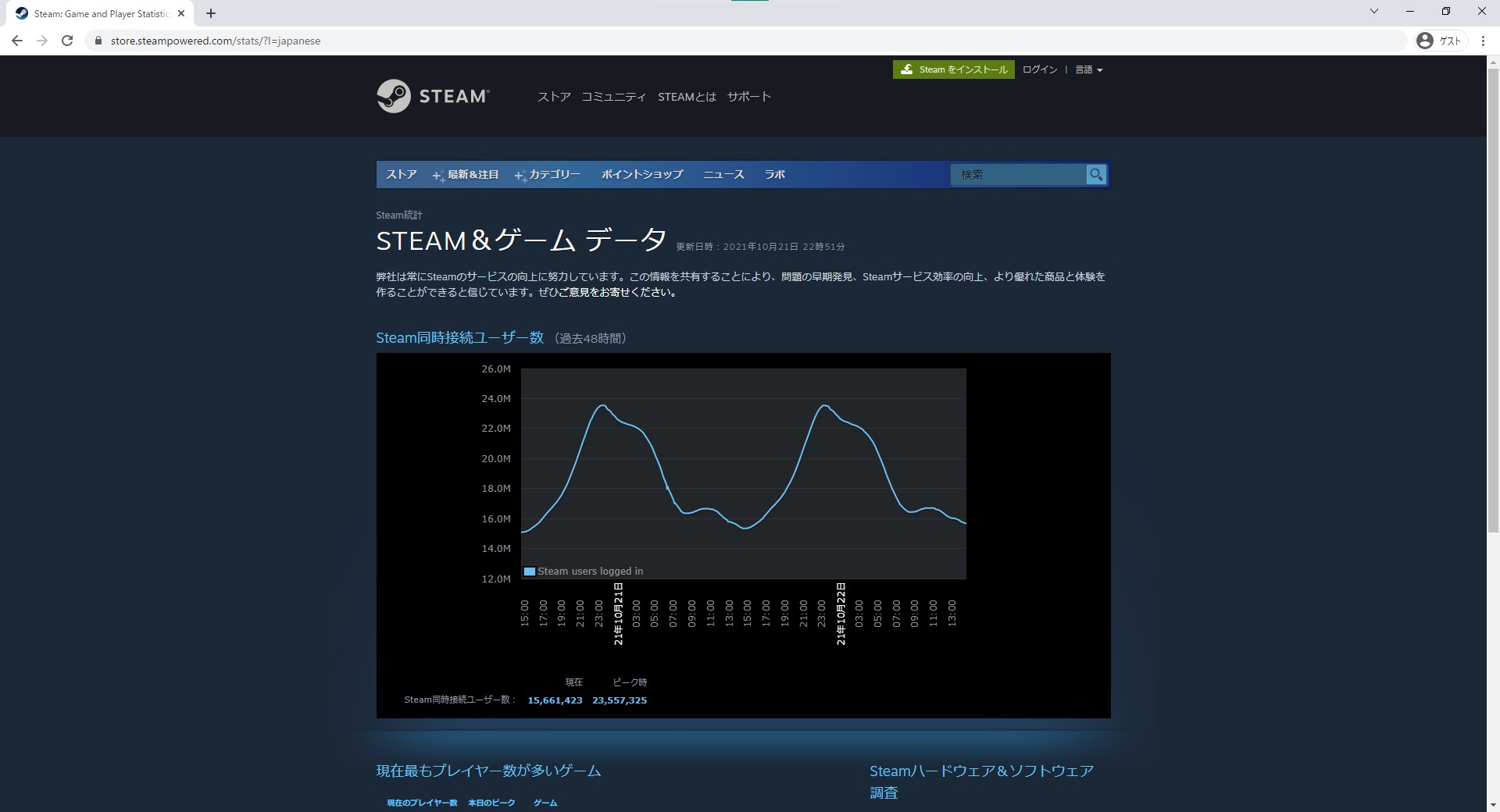
Task: Click the Steam同時接続ユーザー数 heading
Action: [459, 337]
